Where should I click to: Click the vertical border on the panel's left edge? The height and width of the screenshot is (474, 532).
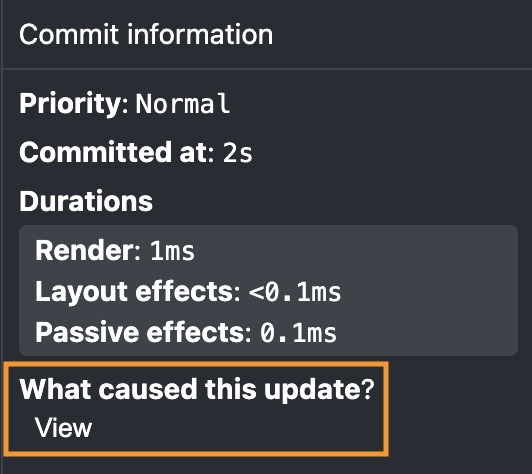coord(2,237)
